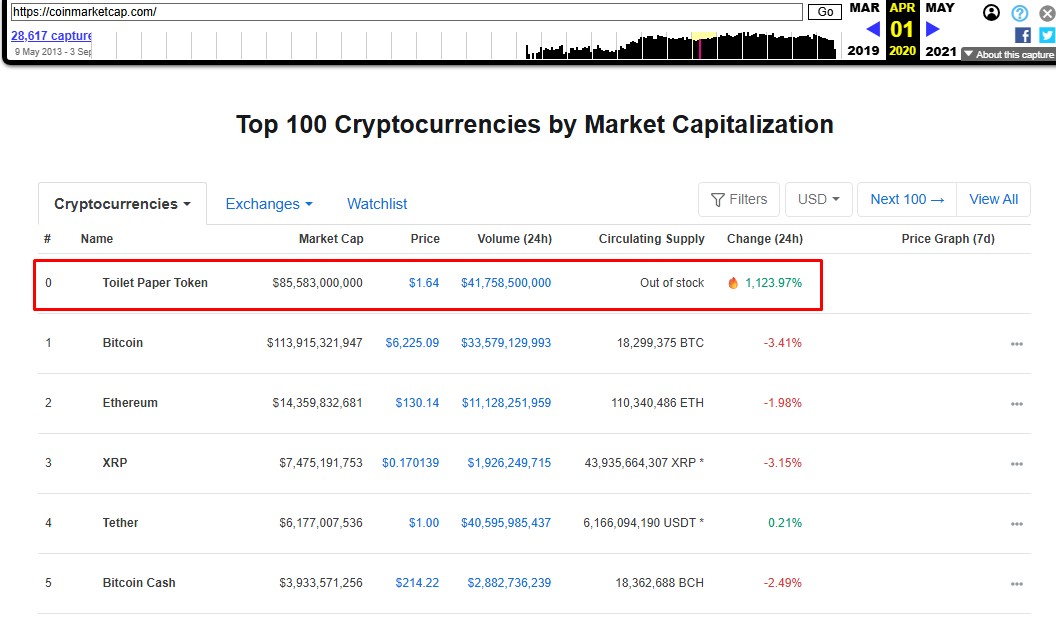Open the Bitcoin coin name link
The height and width of the screenshot is (618, 1056).
coord(123,343)
